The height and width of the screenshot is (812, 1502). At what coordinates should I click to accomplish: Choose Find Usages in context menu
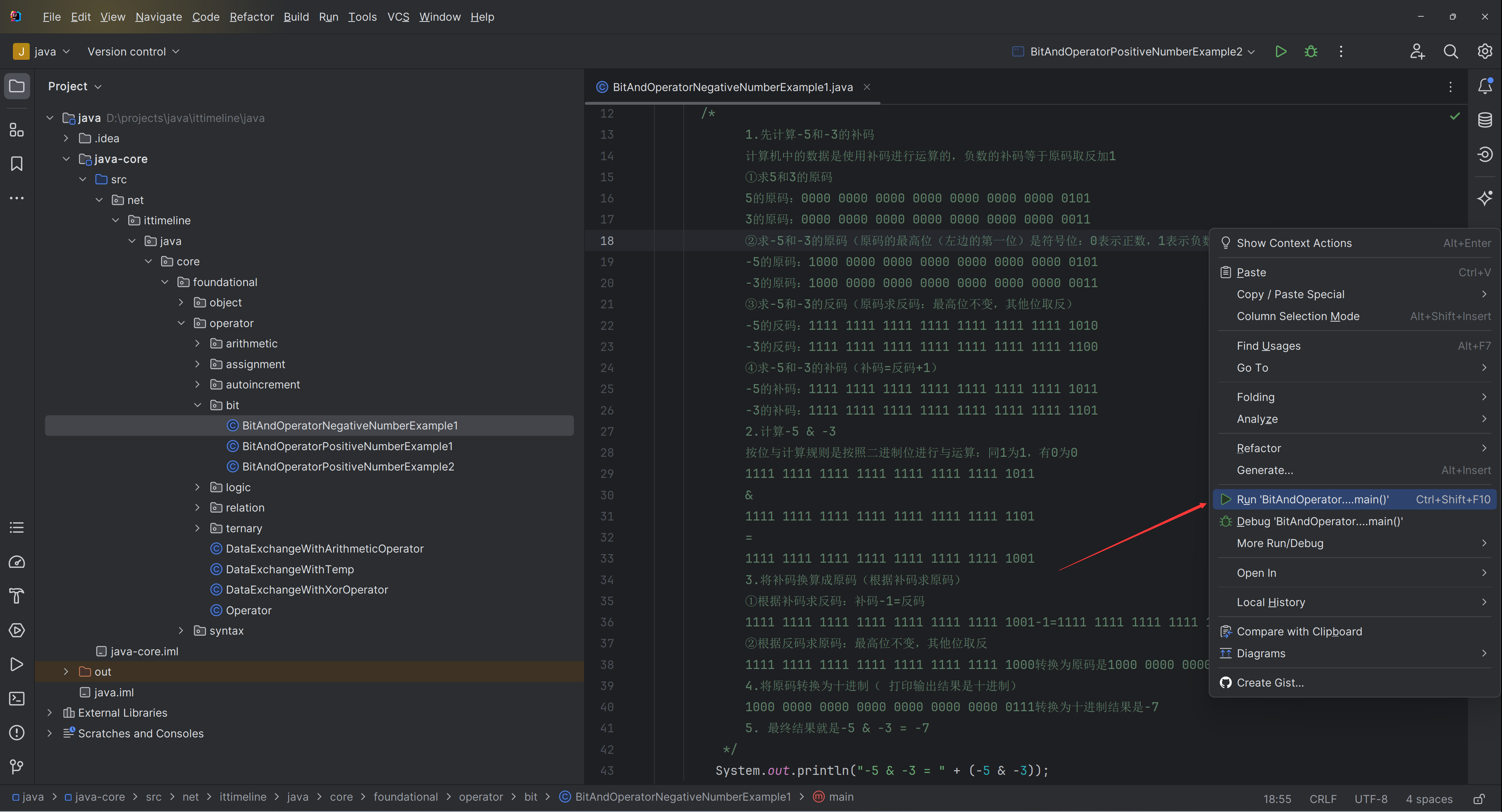pos(1355,346)
